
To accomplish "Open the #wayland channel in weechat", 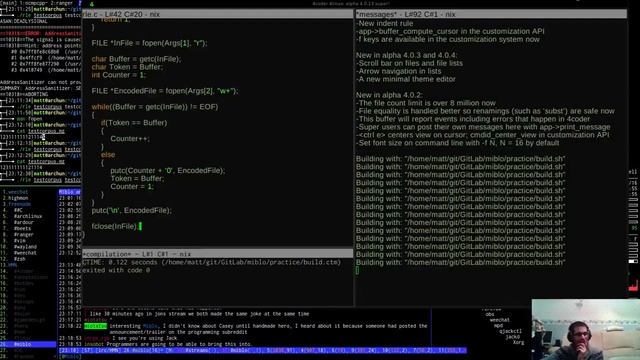I will click(25, 247).
